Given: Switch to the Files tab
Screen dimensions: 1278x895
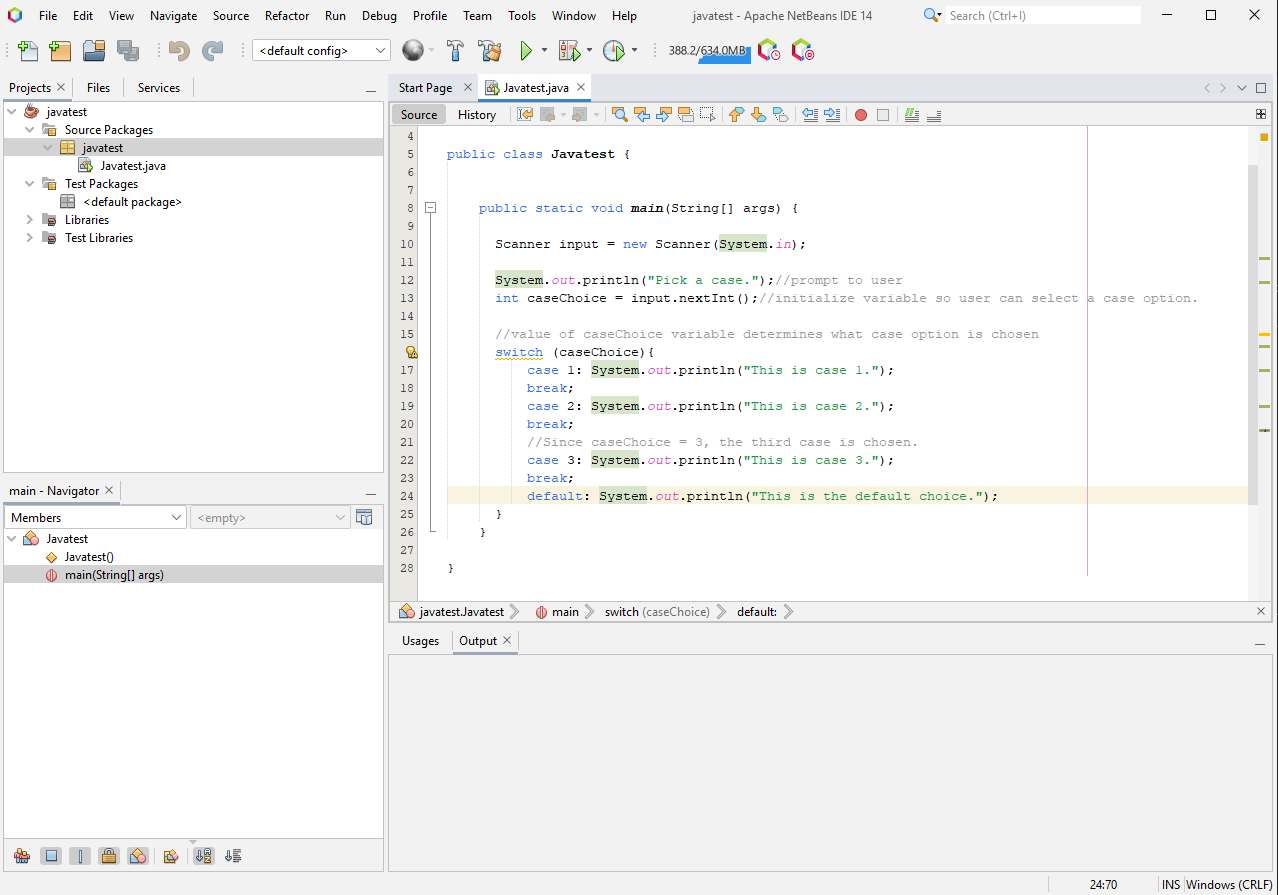Looking at the screenshot, I should 98,88.
